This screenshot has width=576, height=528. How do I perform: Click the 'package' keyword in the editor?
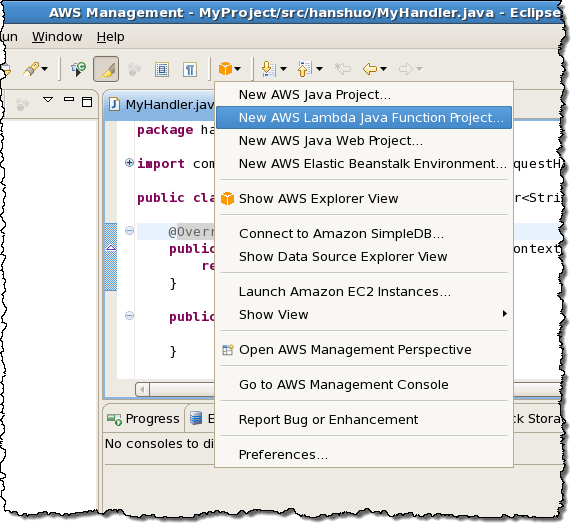pyautogui.click(x=165, y=130)
